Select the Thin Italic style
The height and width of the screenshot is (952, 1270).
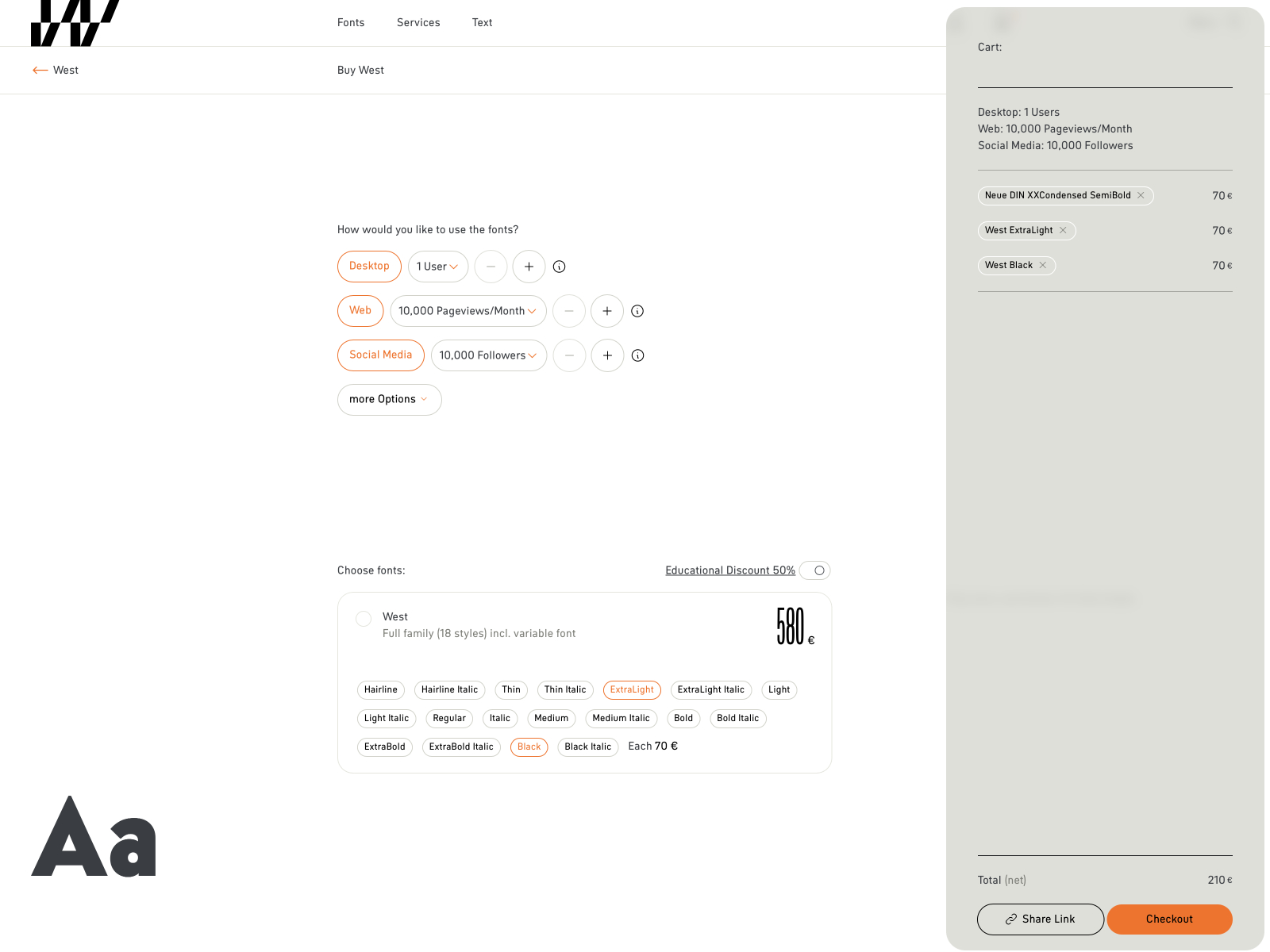[x=565, y=690]
